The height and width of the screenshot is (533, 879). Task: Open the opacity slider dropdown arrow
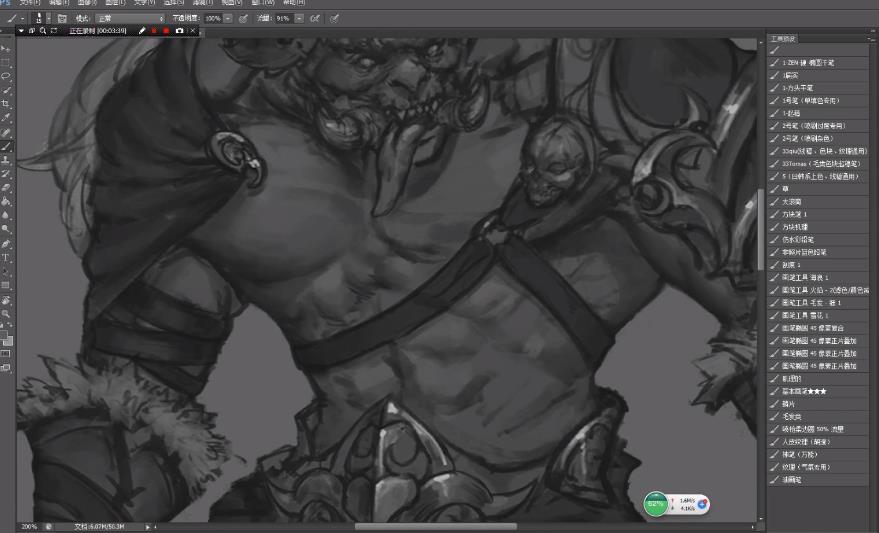click(228, 18)
